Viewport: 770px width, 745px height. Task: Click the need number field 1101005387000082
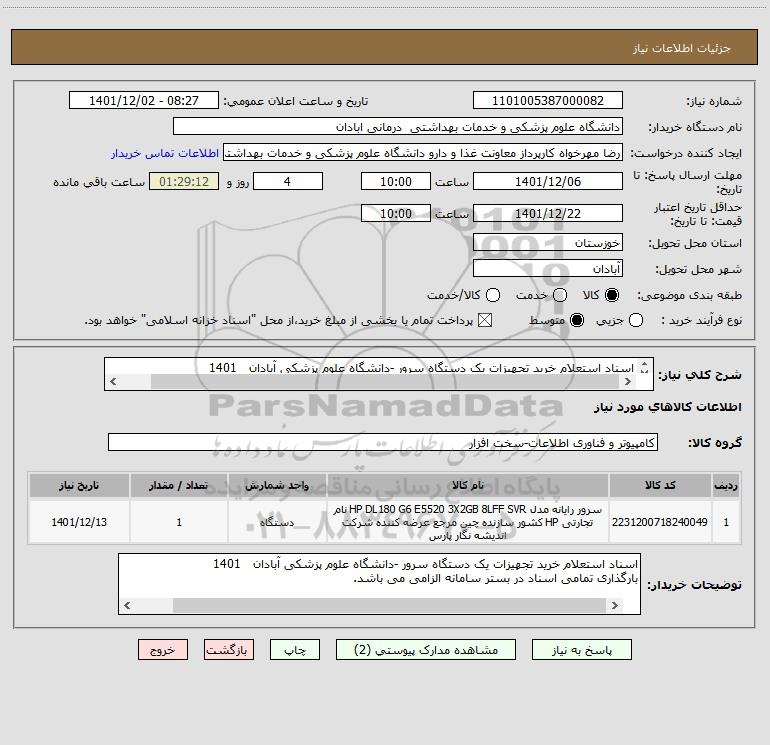[x=548, y=100]
